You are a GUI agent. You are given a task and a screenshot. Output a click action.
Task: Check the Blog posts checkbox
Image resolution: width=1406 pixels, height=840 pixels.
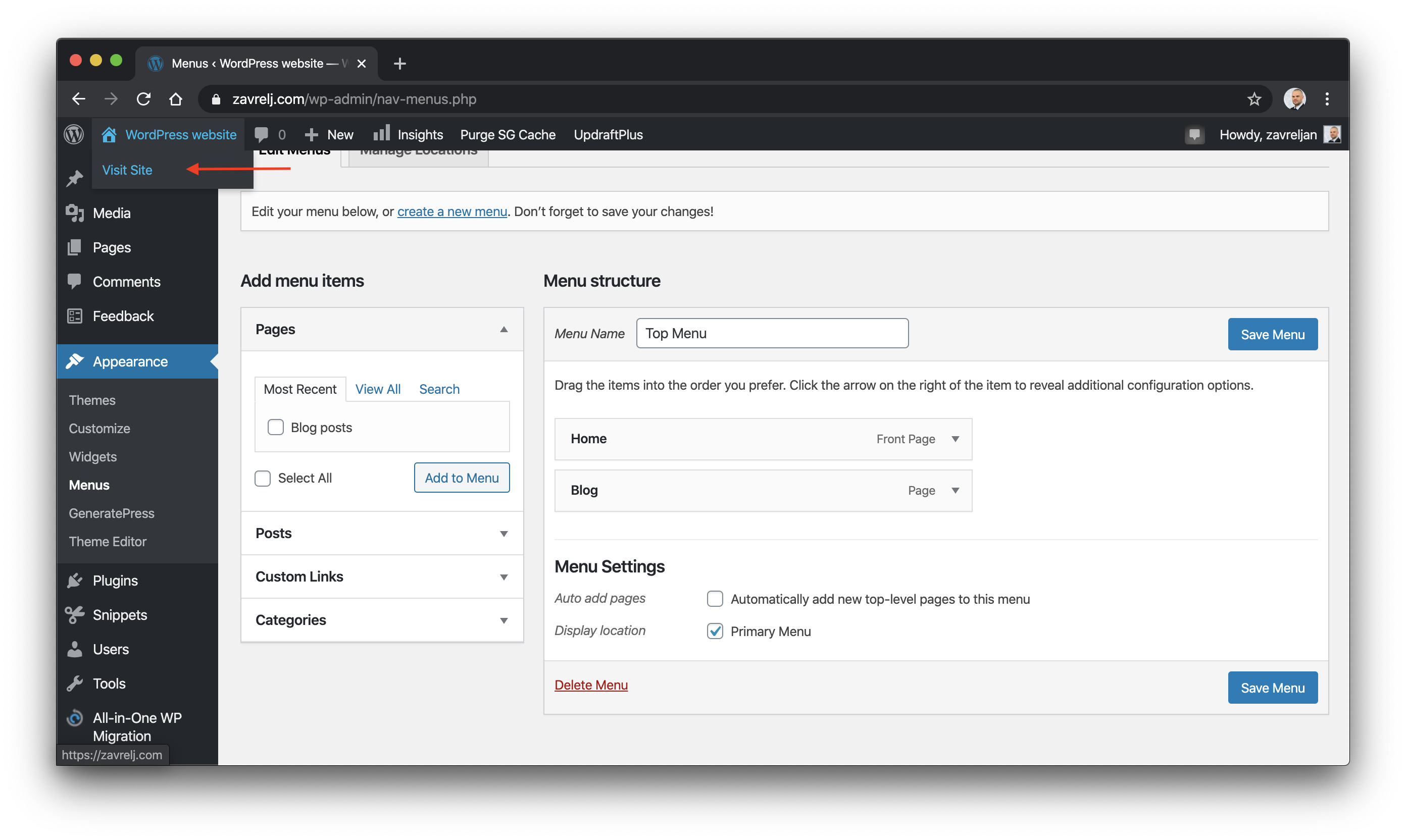click(x=276, y=427)
